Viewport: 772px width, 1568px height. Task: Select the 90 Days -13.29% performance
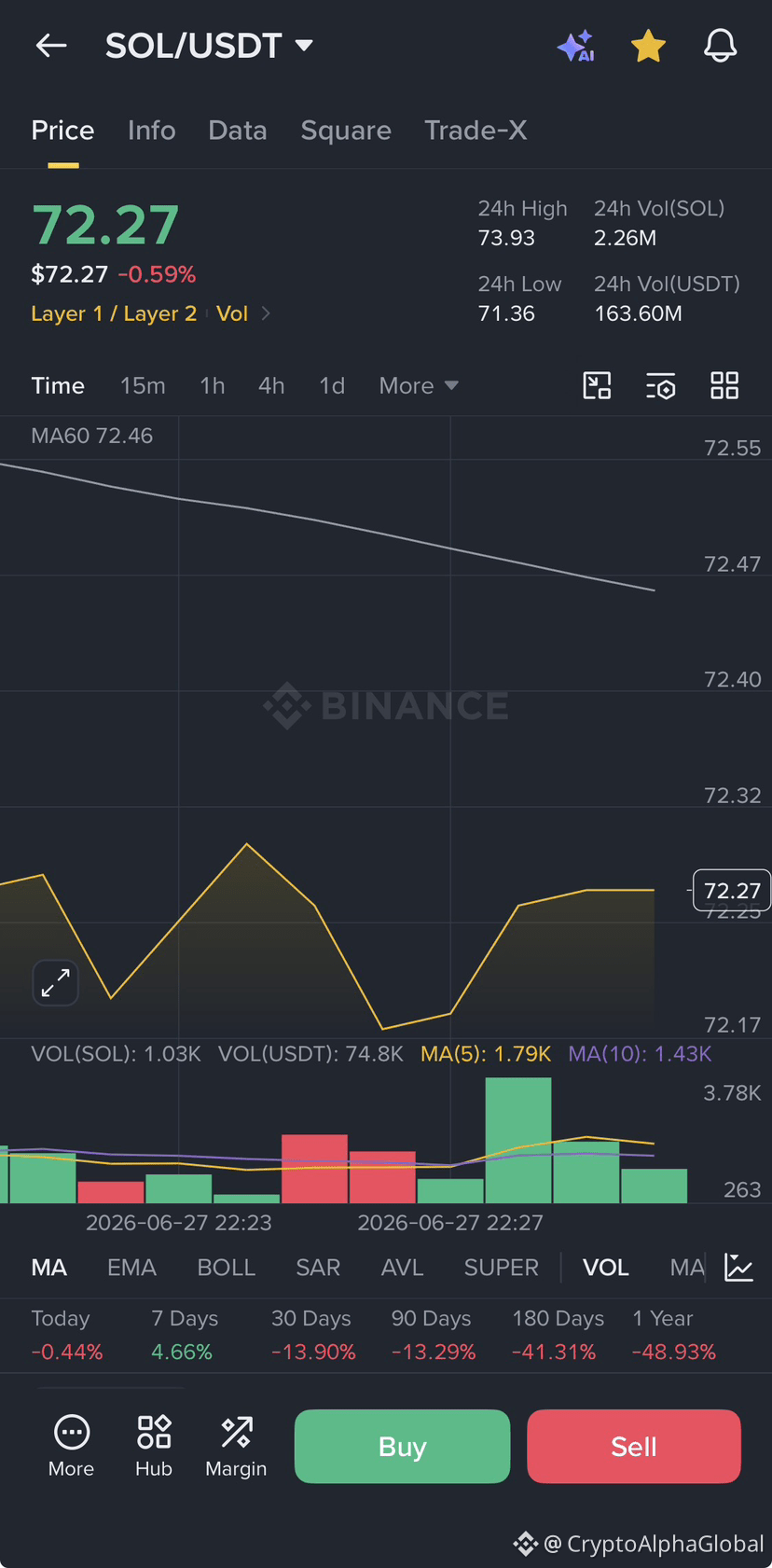pyautogui.click(x=434, y=1335)
